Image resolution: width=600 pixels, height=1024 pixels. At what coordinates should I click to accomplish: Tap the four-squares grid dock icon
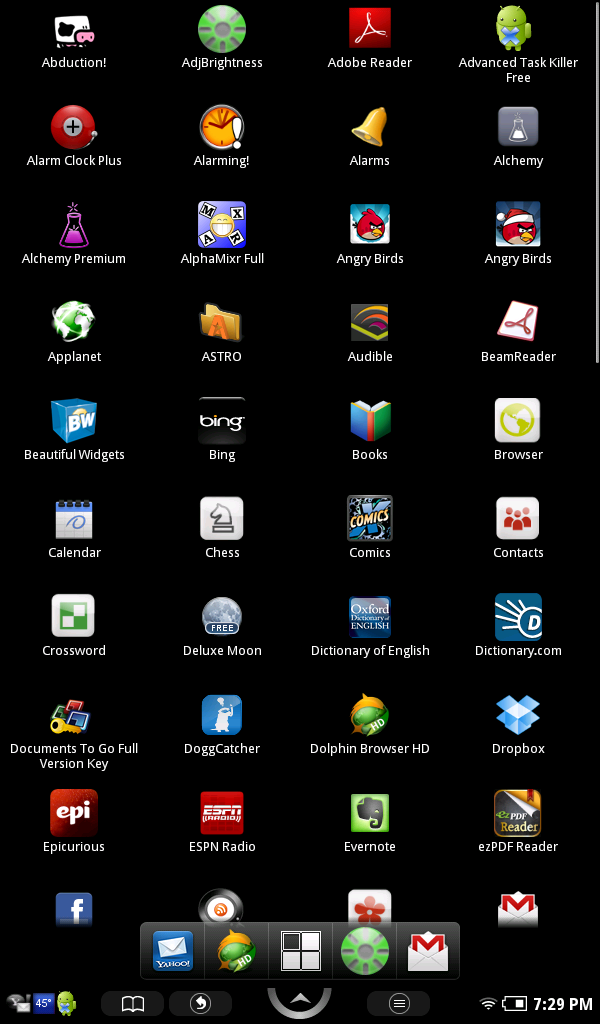(300, 951)
